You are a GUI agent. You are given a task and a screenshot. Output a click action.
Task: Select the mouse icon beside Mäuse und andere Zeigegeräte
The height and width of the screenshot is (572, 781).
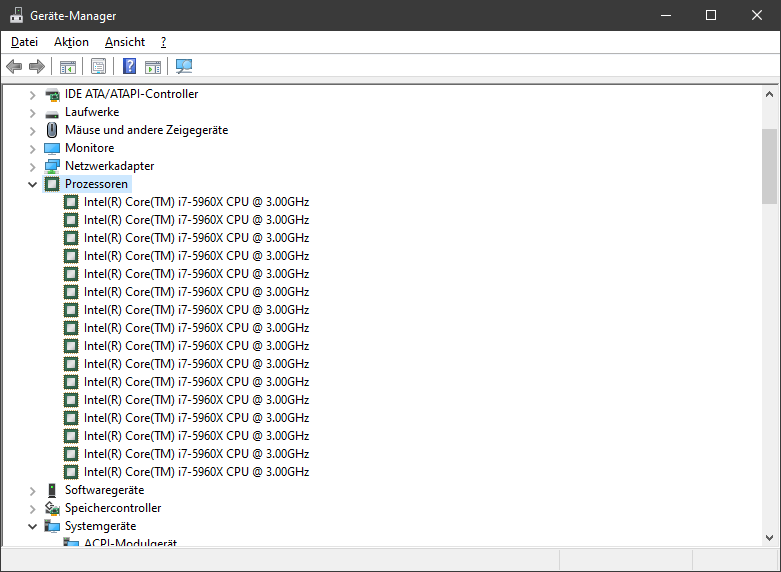click(52, 130)
